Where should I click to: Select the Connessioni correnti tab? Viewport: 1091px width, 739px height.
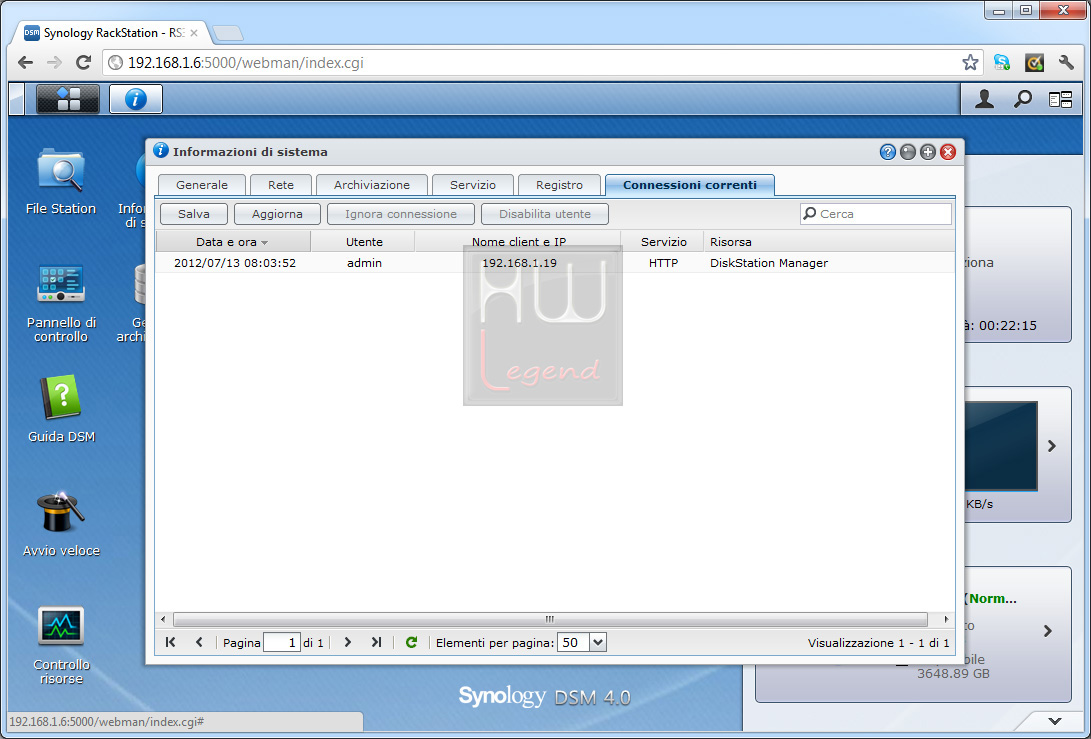pyautogui.click(x=690, y=185)
